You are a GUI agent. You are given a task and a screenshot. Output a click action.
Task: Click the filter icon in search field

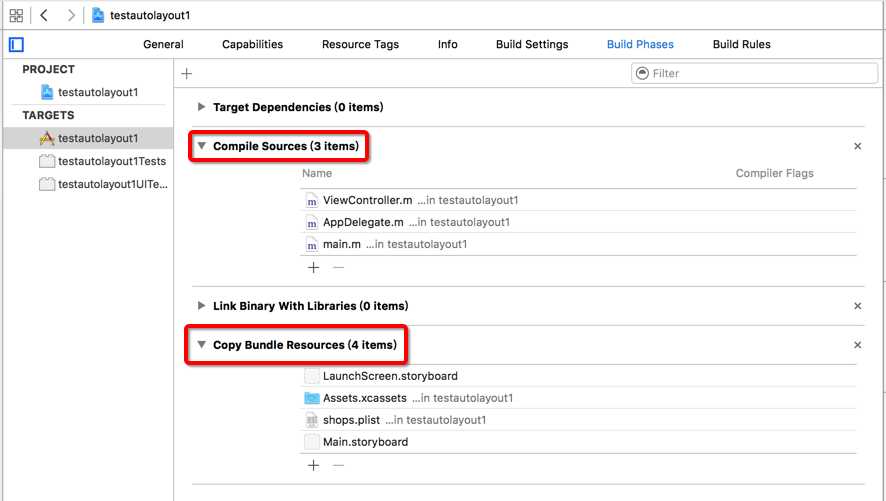coord(642,73)
